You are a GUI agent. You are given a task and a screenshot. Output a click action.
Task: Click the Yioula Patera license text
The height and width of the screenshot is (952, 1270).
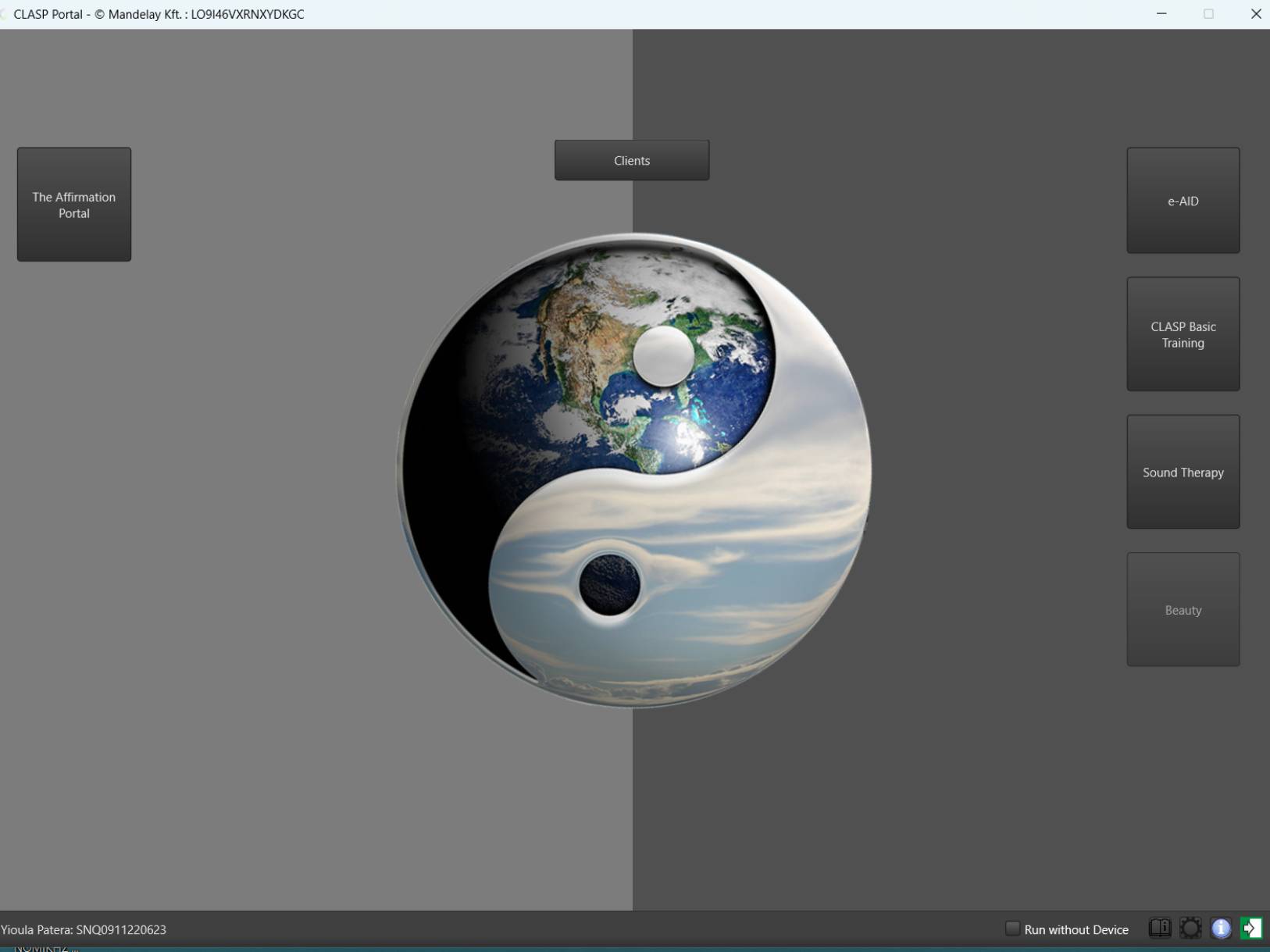point(84,929)
